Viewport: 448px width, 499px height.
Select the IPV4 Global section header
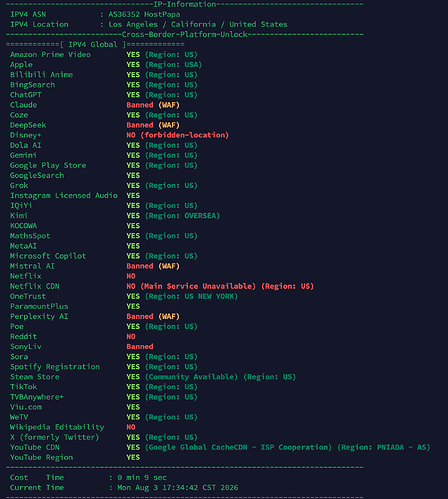[95, 44]
